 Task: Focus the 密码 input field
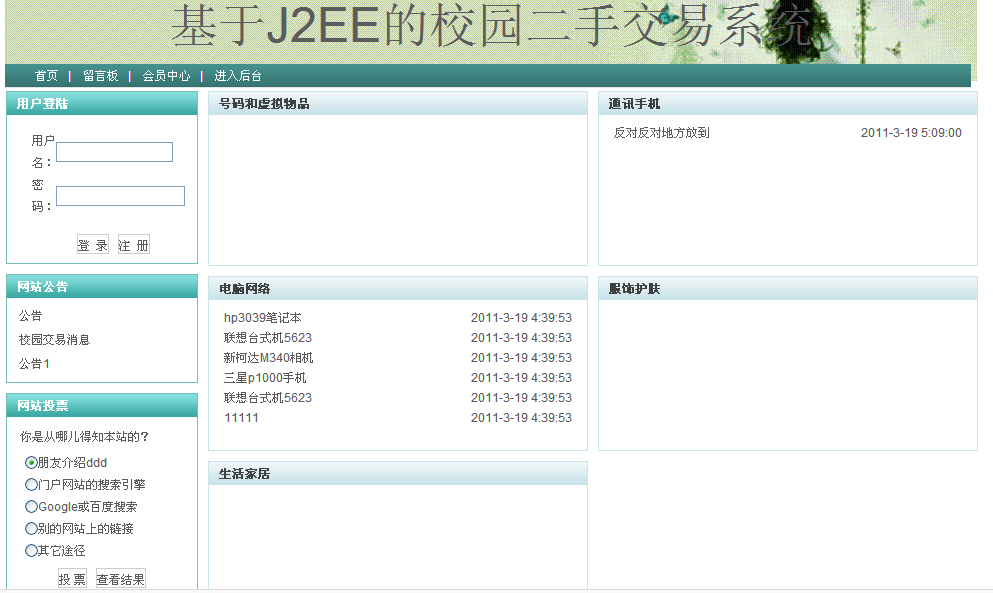[120, 196]
